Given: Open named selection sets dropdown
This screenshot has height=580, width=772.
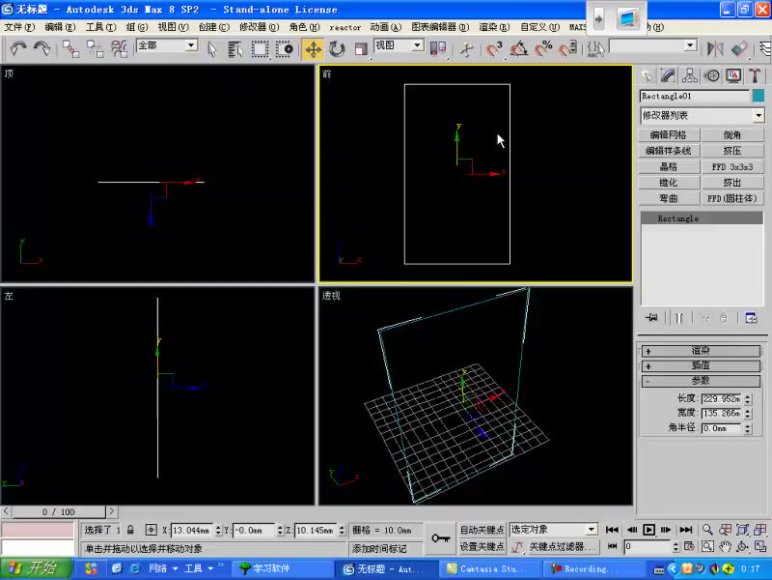Looking at the screenshot, I should [653, 46].
